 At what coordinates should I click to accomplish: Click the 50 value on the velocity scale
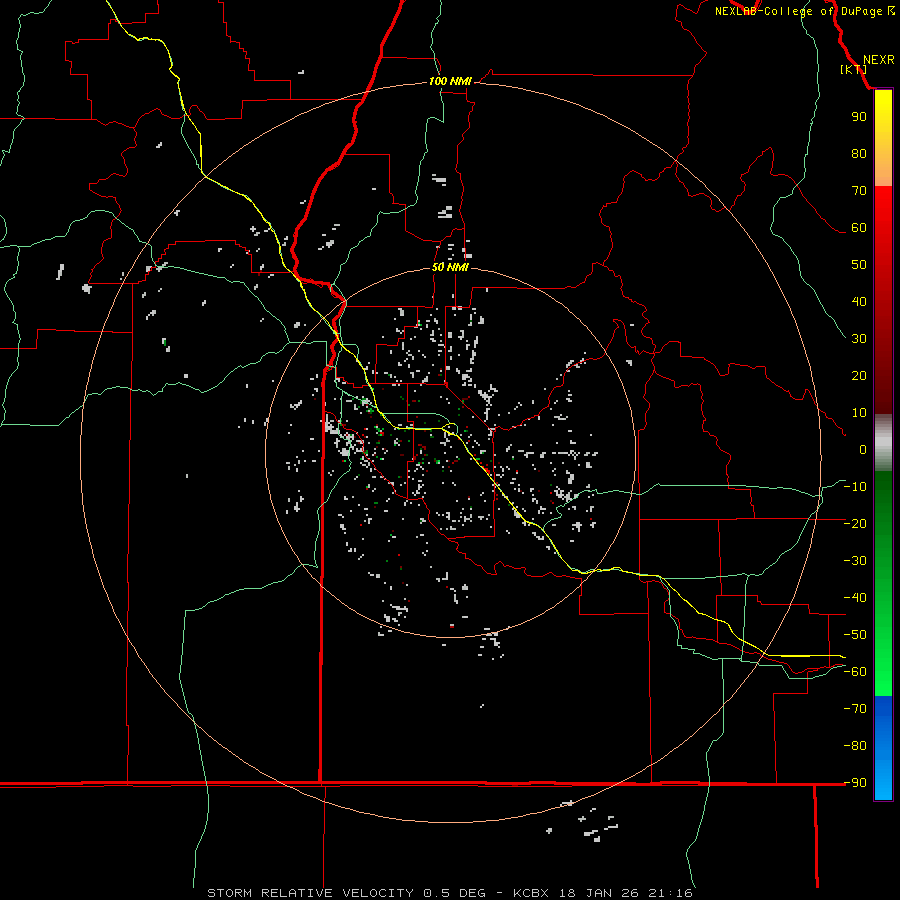pyautogui.click(x=859, y=265)
